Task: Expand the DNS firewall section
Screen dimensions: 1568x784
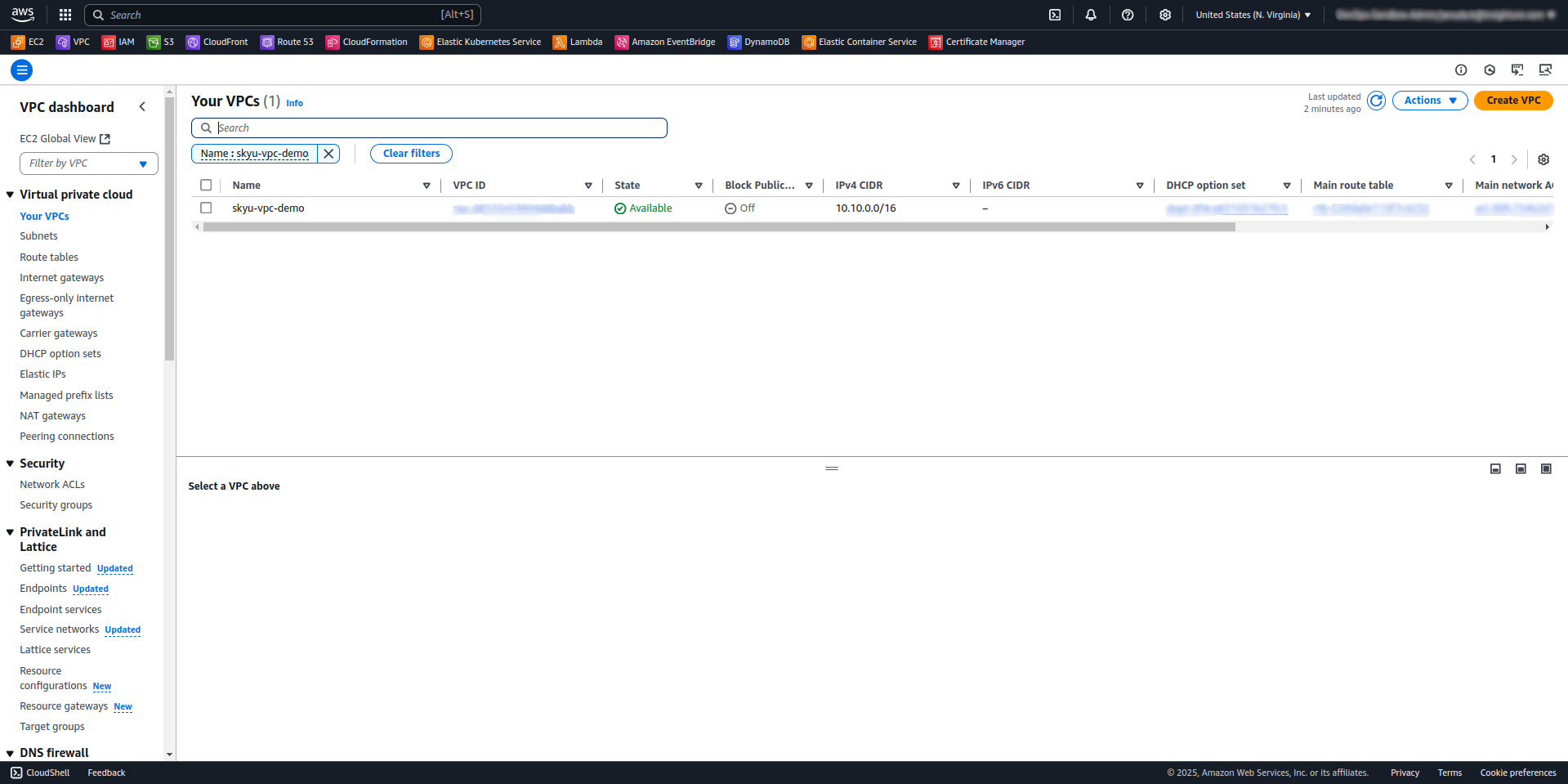Action: coord(10,753)
